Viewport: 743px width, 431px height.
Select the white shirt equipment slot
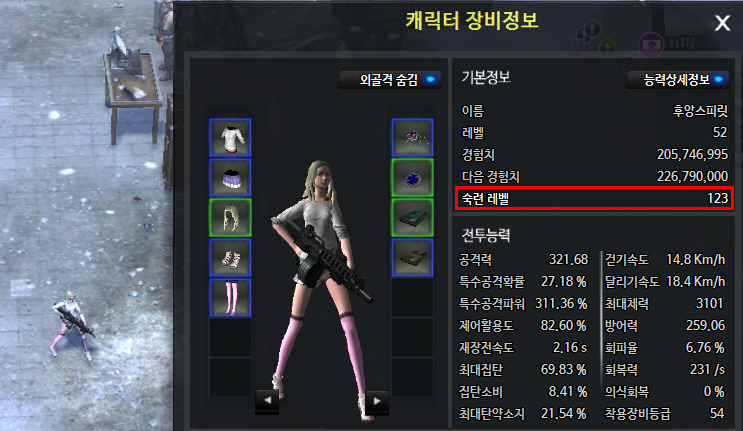click(230, 137)
